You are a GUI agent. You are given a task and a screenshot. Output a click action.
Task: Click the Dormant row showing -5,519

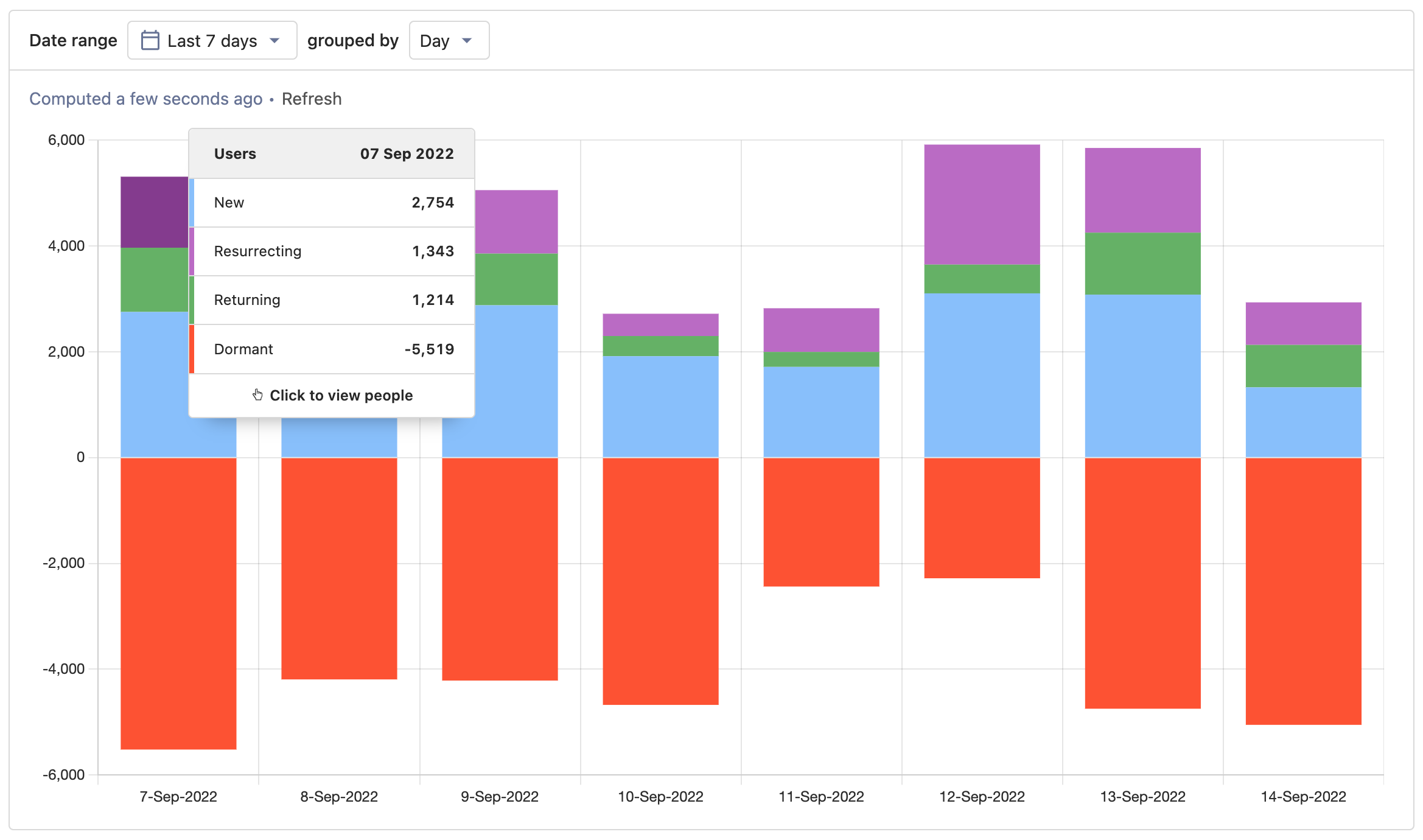(x=332, y=349)
